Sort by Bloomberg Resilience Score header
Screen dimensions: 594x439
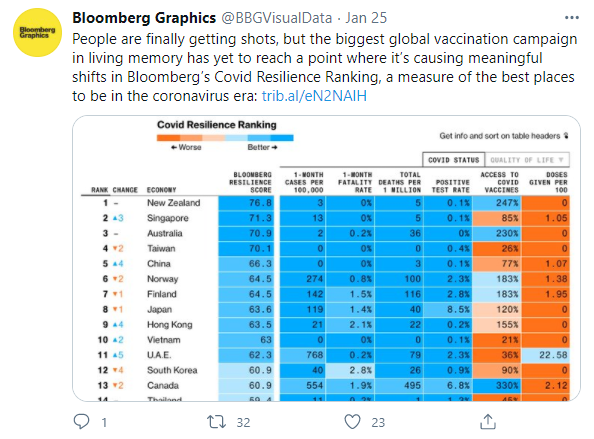pos(250,182)
